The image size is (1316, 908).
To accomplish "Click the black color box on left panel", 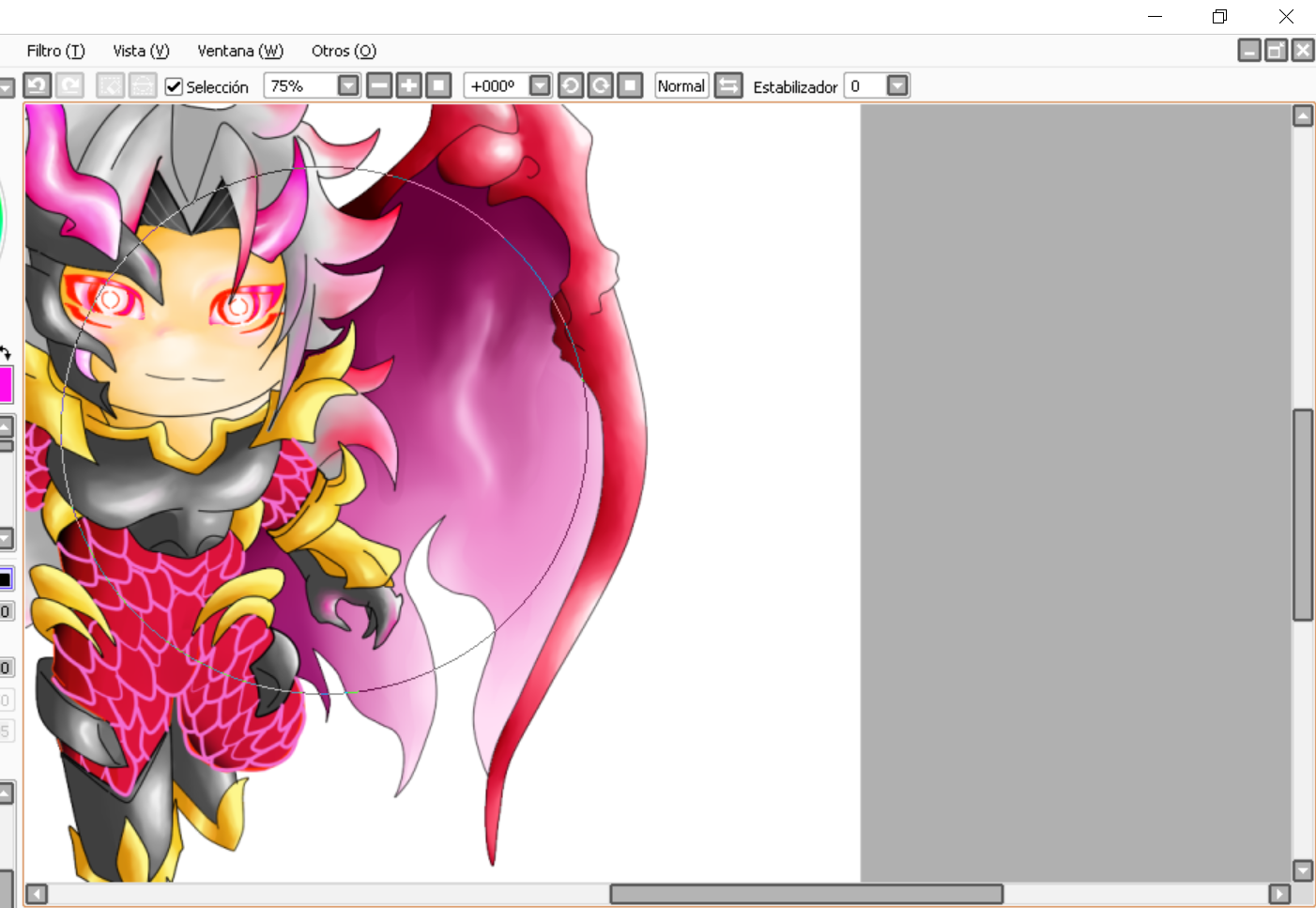I will click(x=5, y=579).
